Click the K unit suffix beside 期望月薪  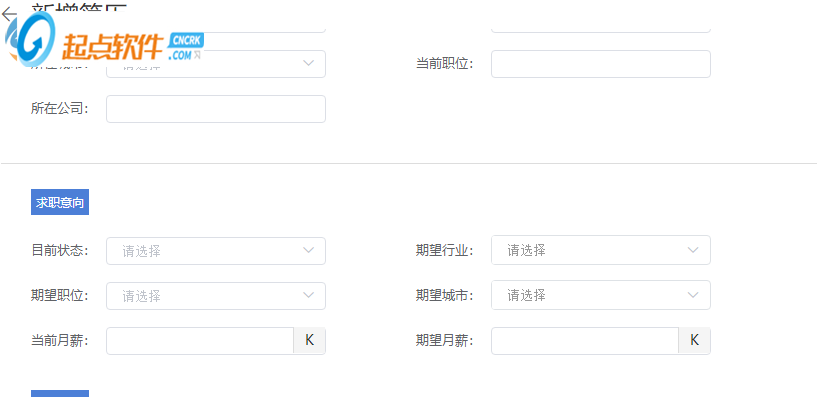pos(694,340)
